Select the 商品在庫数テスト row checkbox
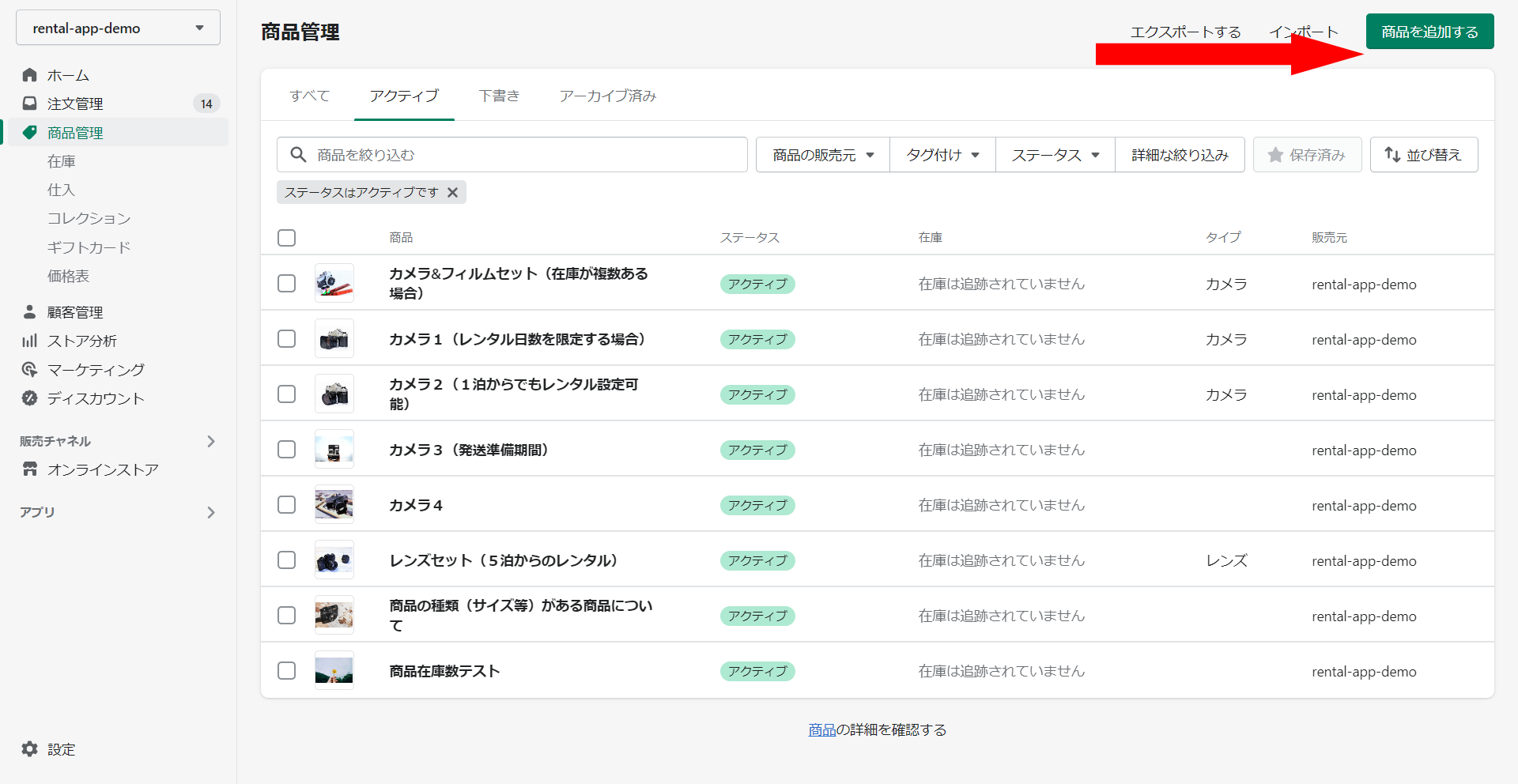The image size is (1518, 784). pos(287,671)
